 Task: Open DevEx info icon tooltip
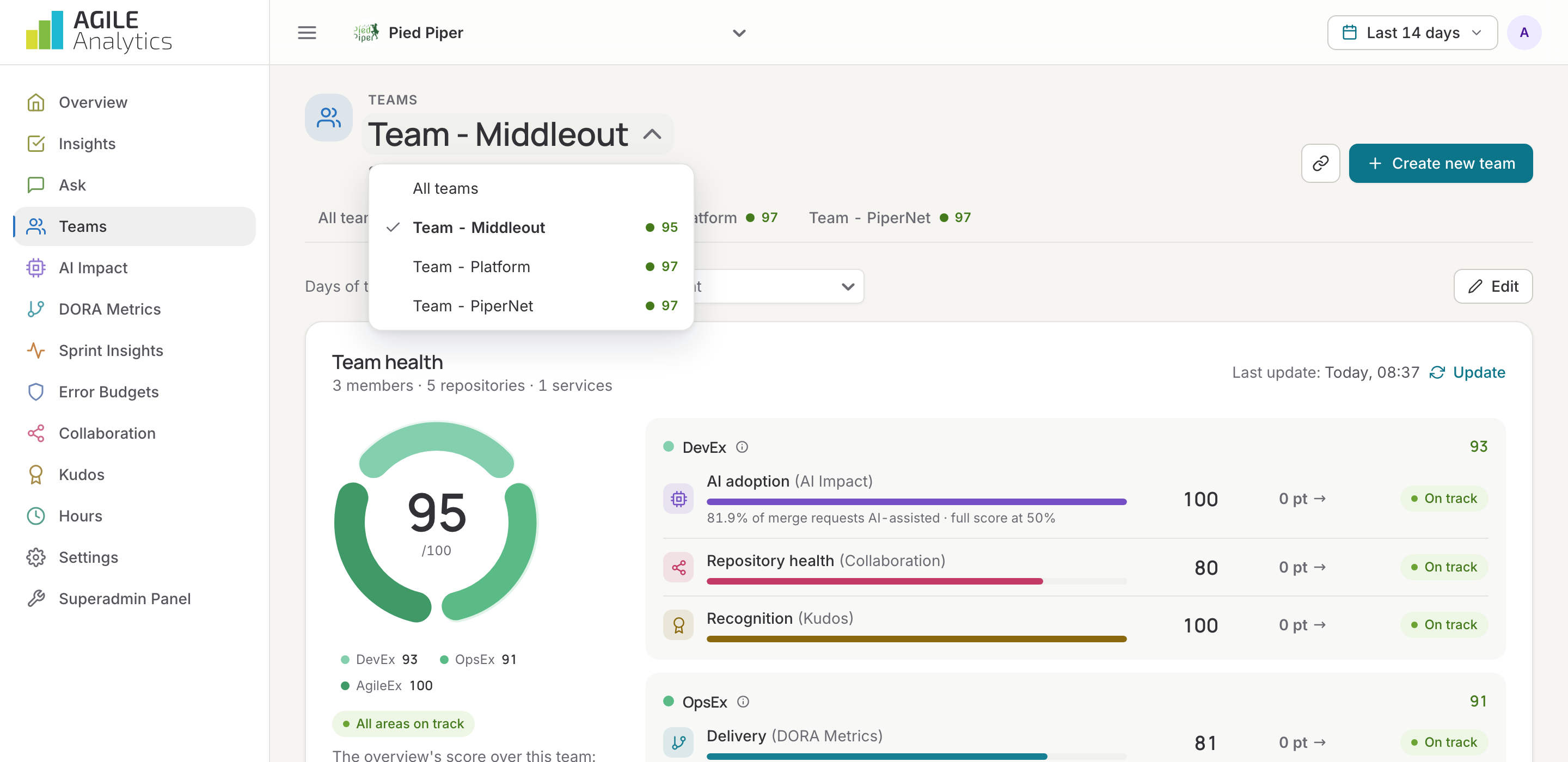point(742,447)
